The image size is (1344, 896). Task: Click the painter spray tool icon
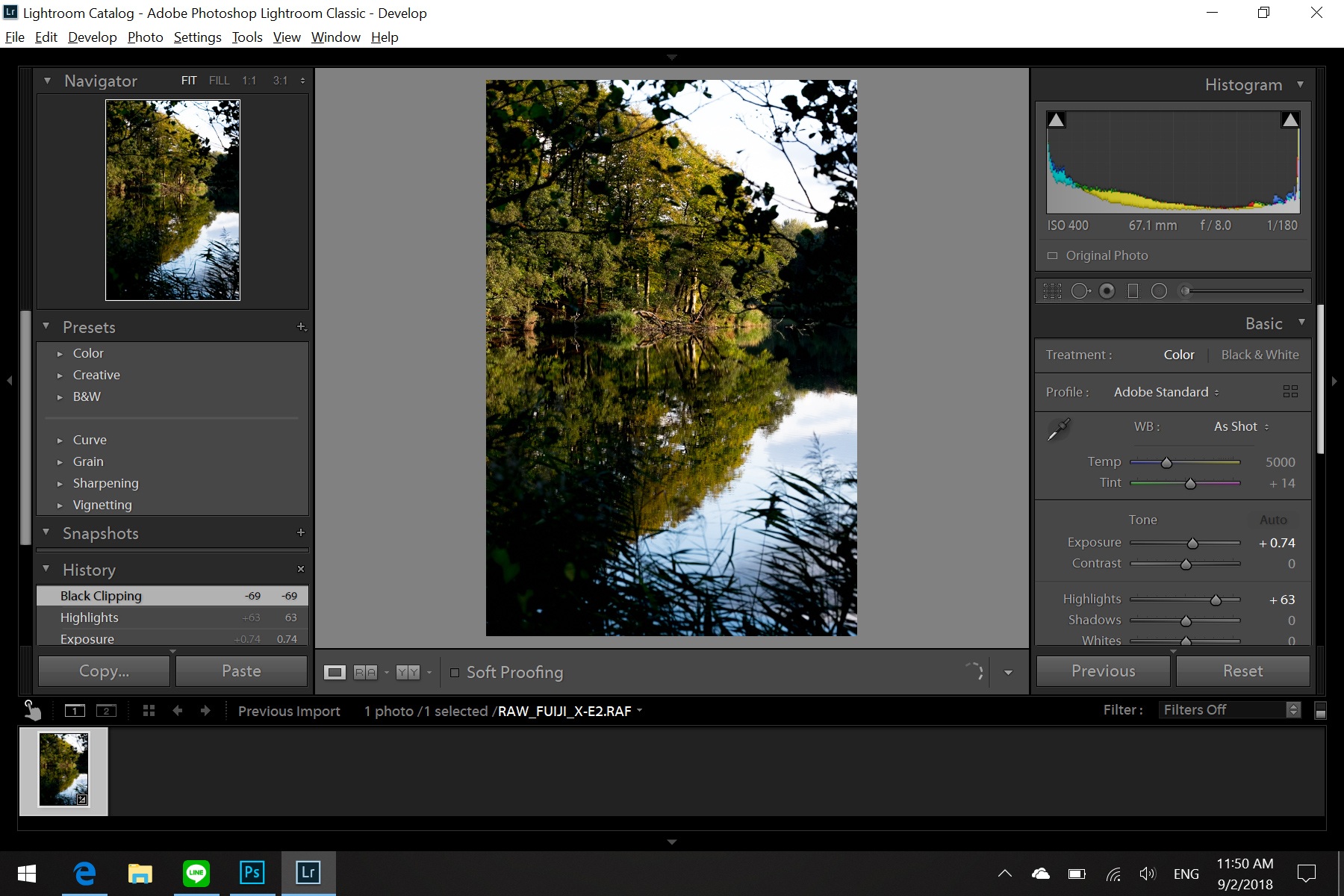tap(32, 709)
